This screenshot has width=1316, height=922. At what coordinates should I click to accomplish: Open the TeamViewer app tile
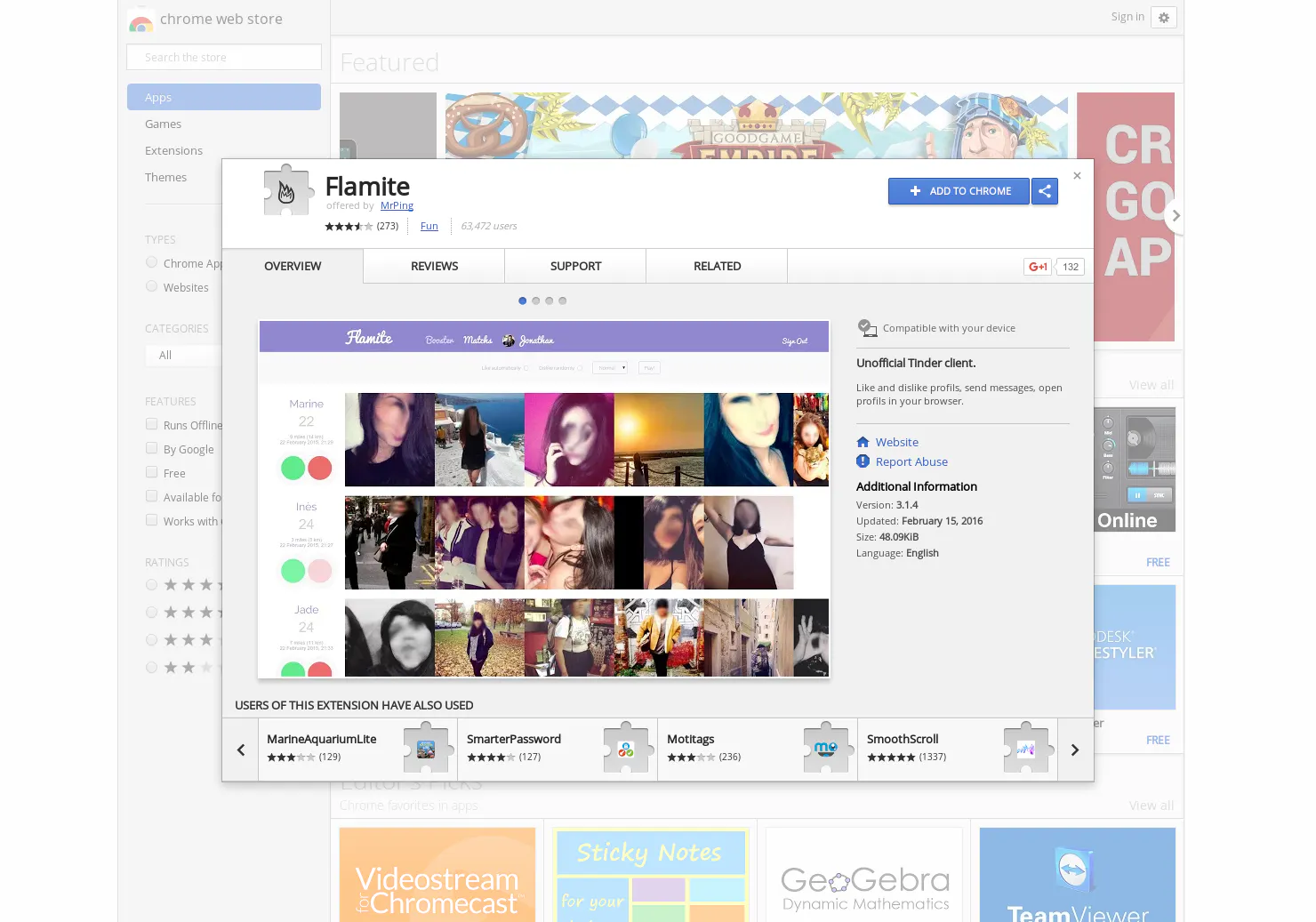(1078, 875)
